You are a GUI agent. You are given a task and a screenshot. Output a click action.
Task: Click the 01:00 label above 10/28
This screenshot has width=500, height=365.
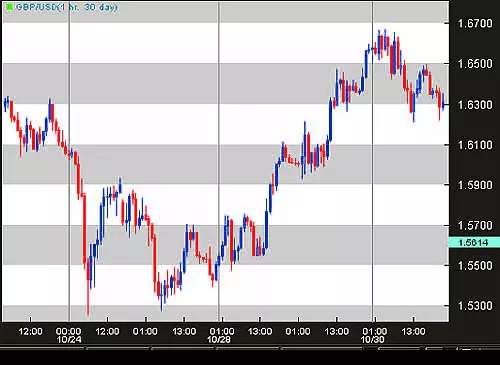(222, 331)
